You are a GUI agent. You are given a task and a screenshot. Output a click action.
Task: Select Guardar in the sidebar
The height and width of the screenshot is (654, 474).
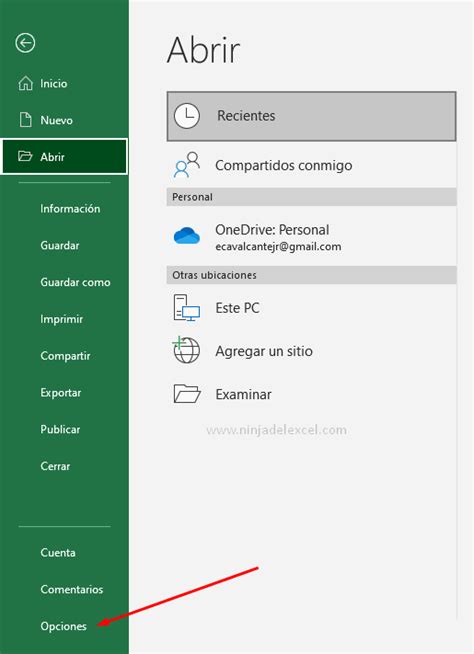(60, 245)
